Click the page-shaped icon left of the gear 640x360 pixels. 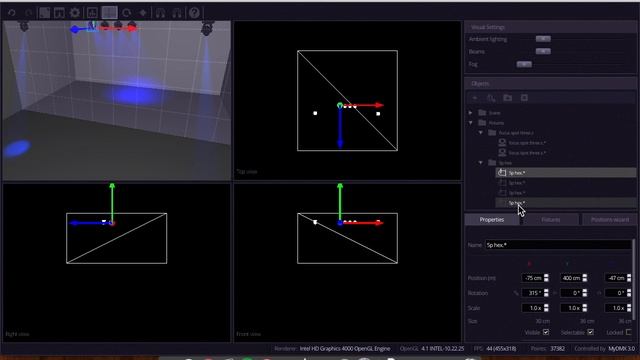(44, 13)
